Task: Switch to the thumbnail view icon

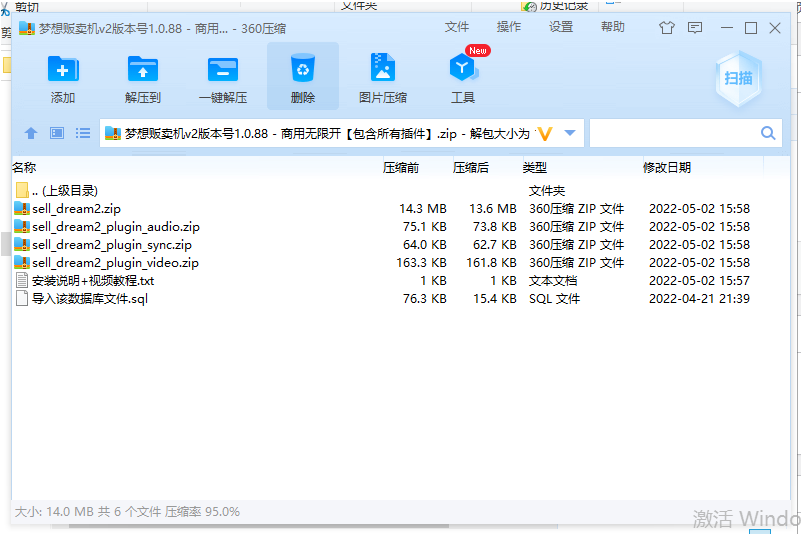Action: click(57, 133)
